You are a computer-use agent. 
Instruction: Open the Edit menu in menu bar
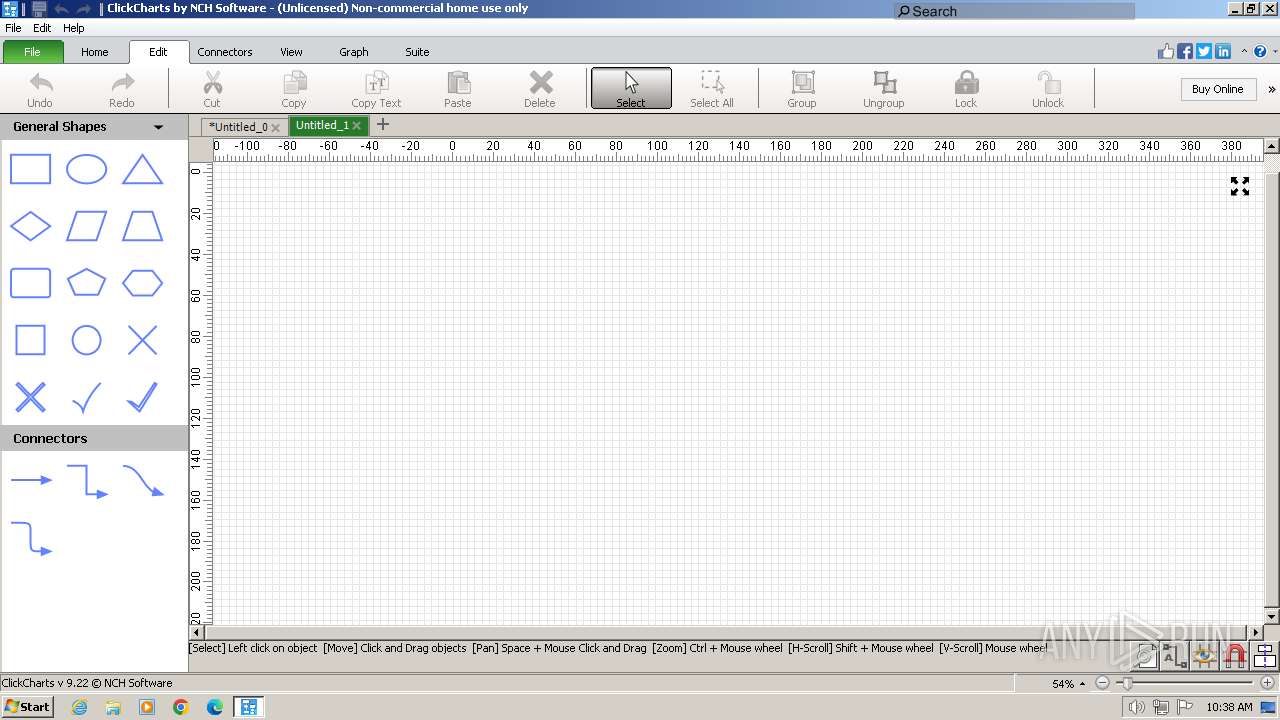(x=42, y=28)
